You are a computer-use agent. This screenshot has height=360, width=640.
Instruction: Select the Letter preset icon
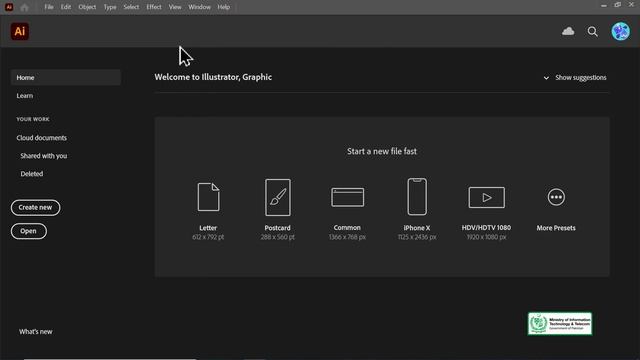coord(208,197)
